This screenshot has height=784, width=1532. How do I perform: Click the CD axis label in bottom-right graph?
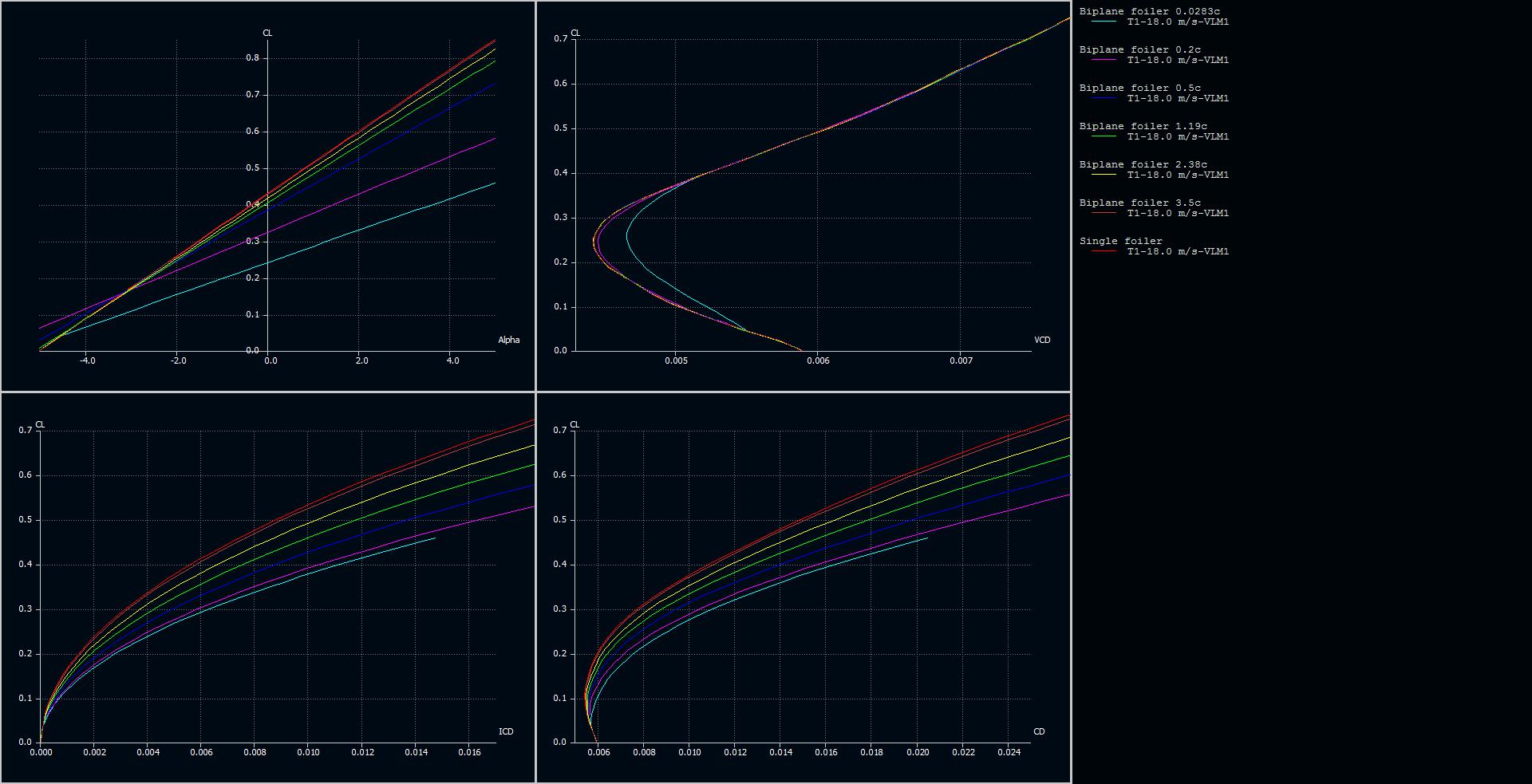point(1039,732)
